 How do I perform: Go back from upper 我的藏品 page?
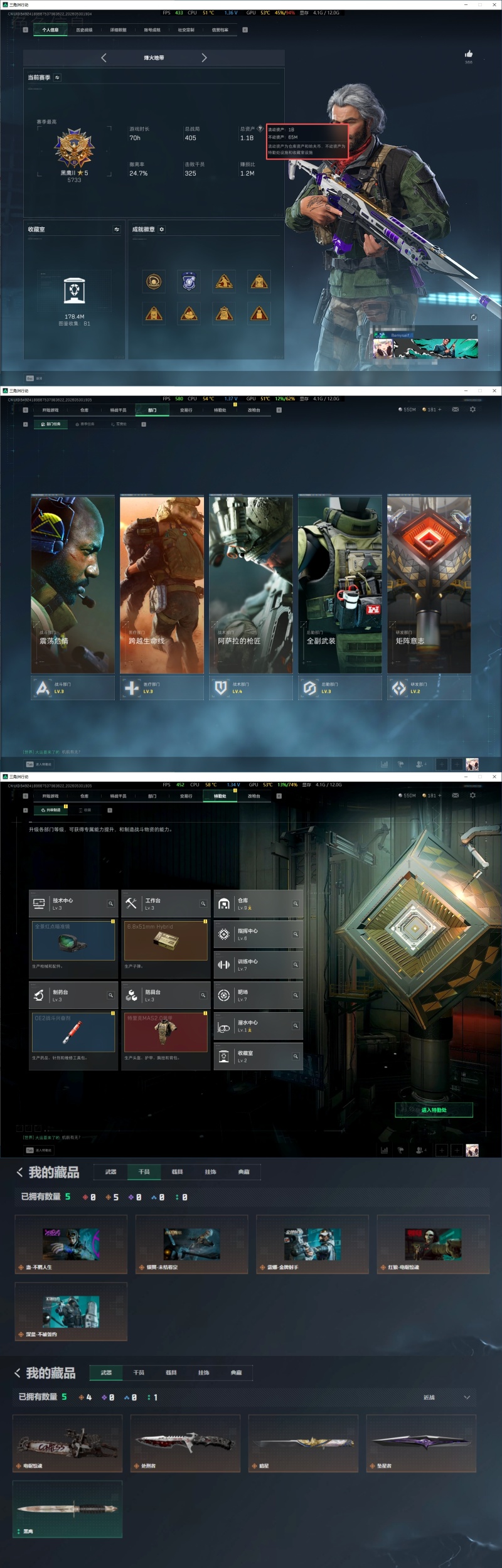19,1172
